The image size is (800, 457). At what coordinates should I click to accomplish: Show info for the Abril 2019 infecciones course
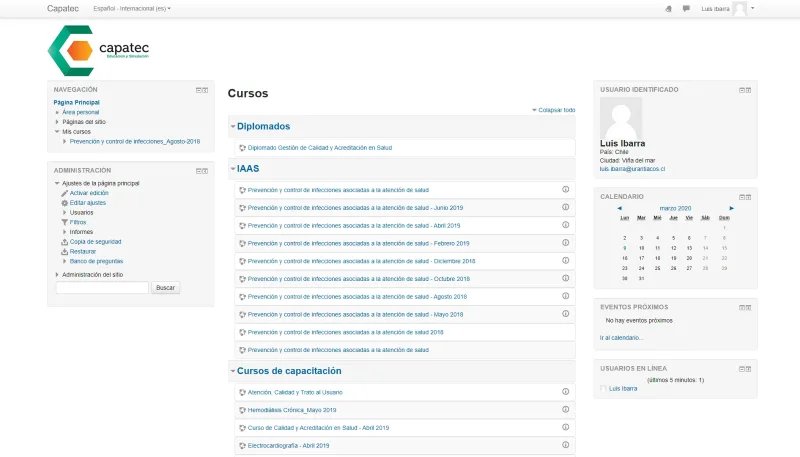[565, 225]
